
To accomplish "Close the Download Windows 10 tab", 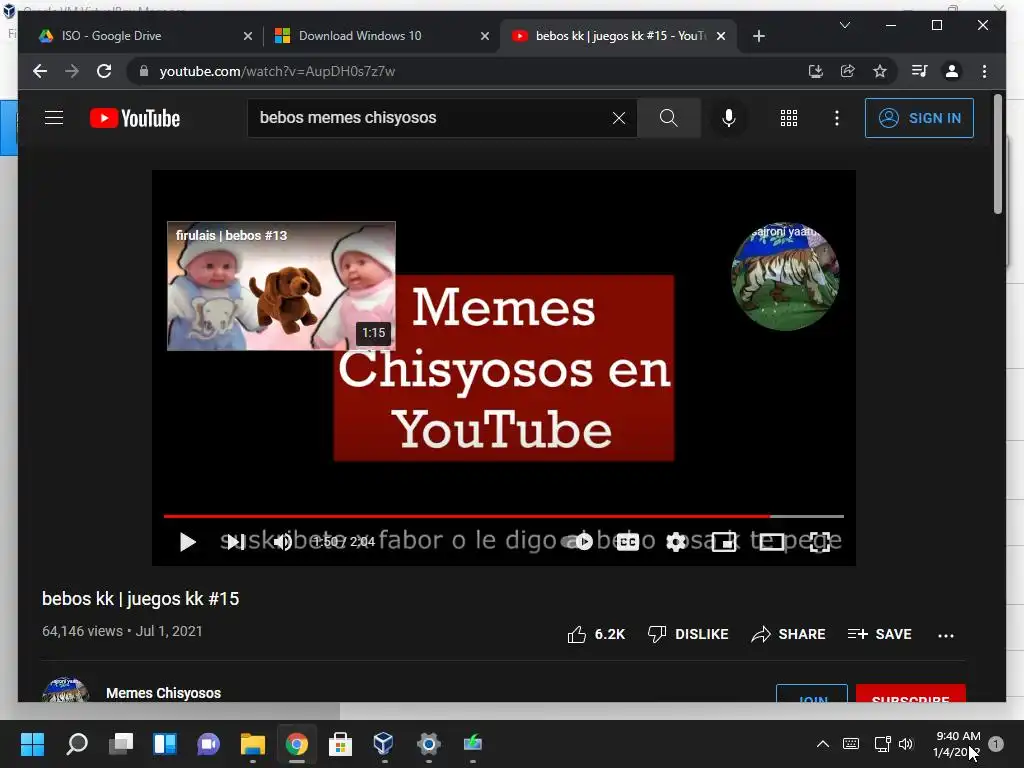I will [x=485, y=36].
